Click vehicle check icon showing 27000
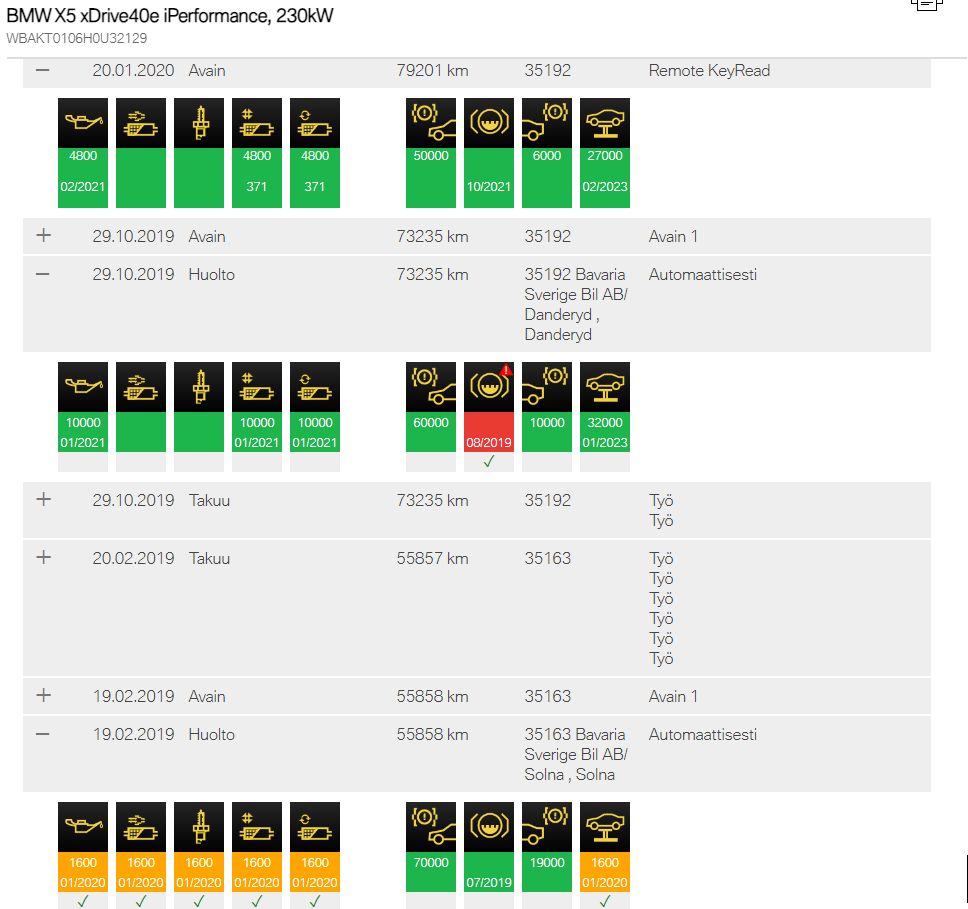968x909 pixels. tap(605, 123)
